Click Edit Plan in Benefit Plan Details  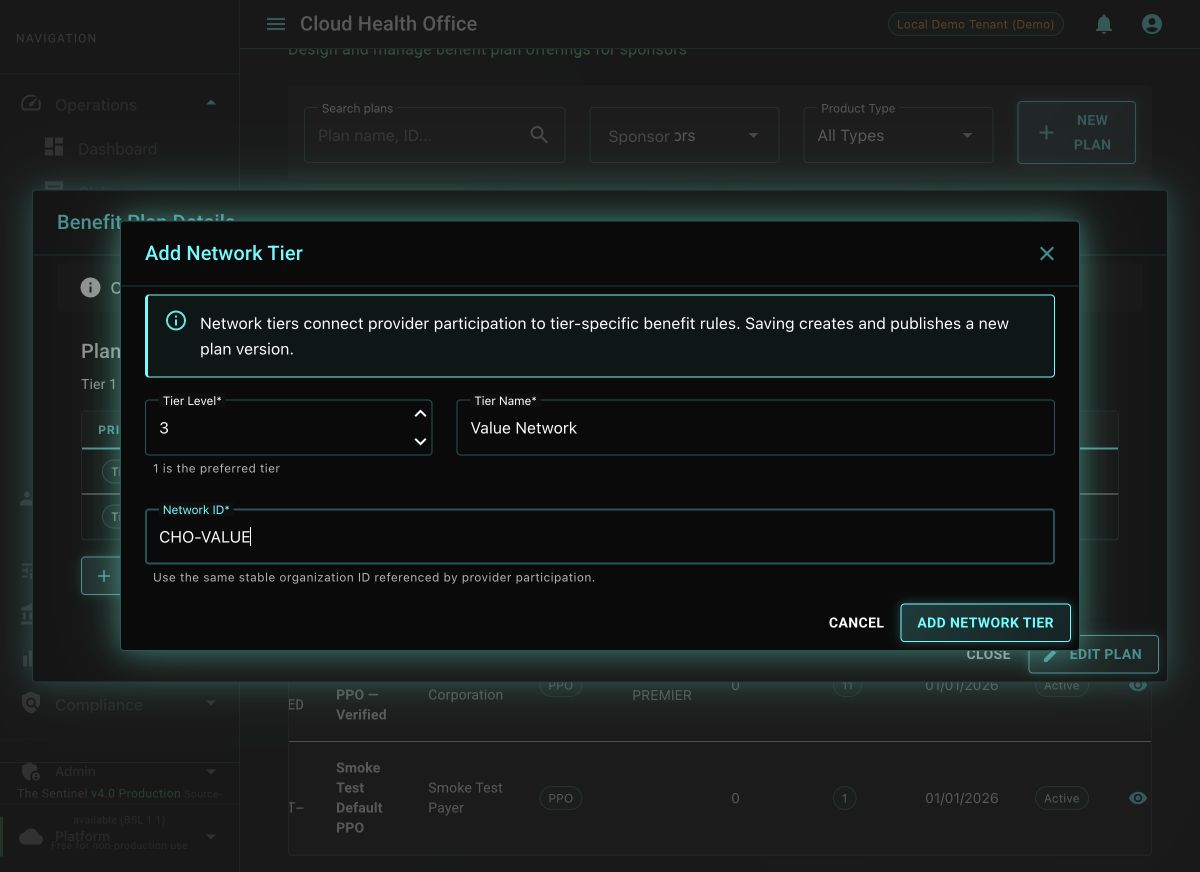1093,654
